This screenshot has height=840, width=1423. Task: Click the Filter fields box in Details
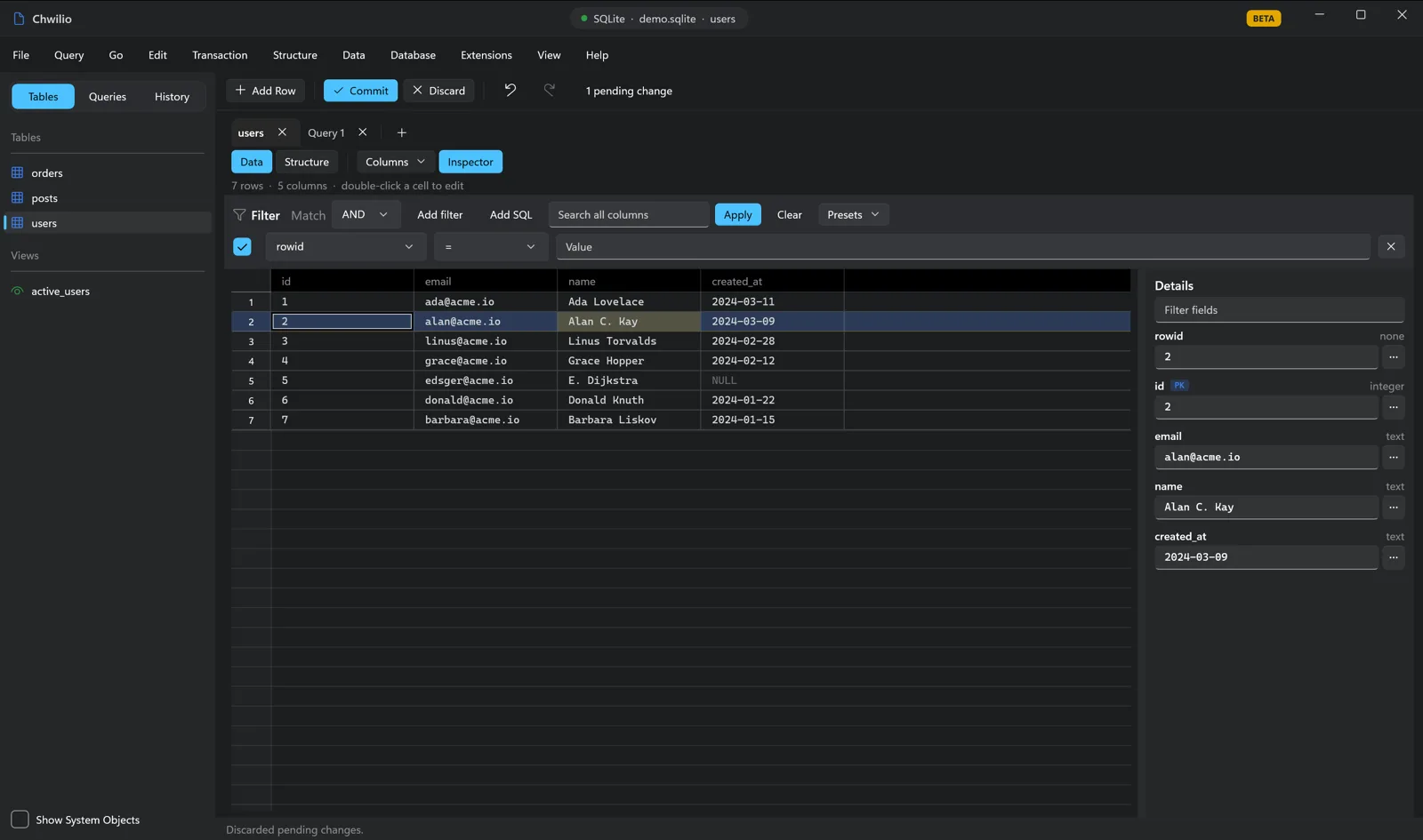tap(1280, 310)
